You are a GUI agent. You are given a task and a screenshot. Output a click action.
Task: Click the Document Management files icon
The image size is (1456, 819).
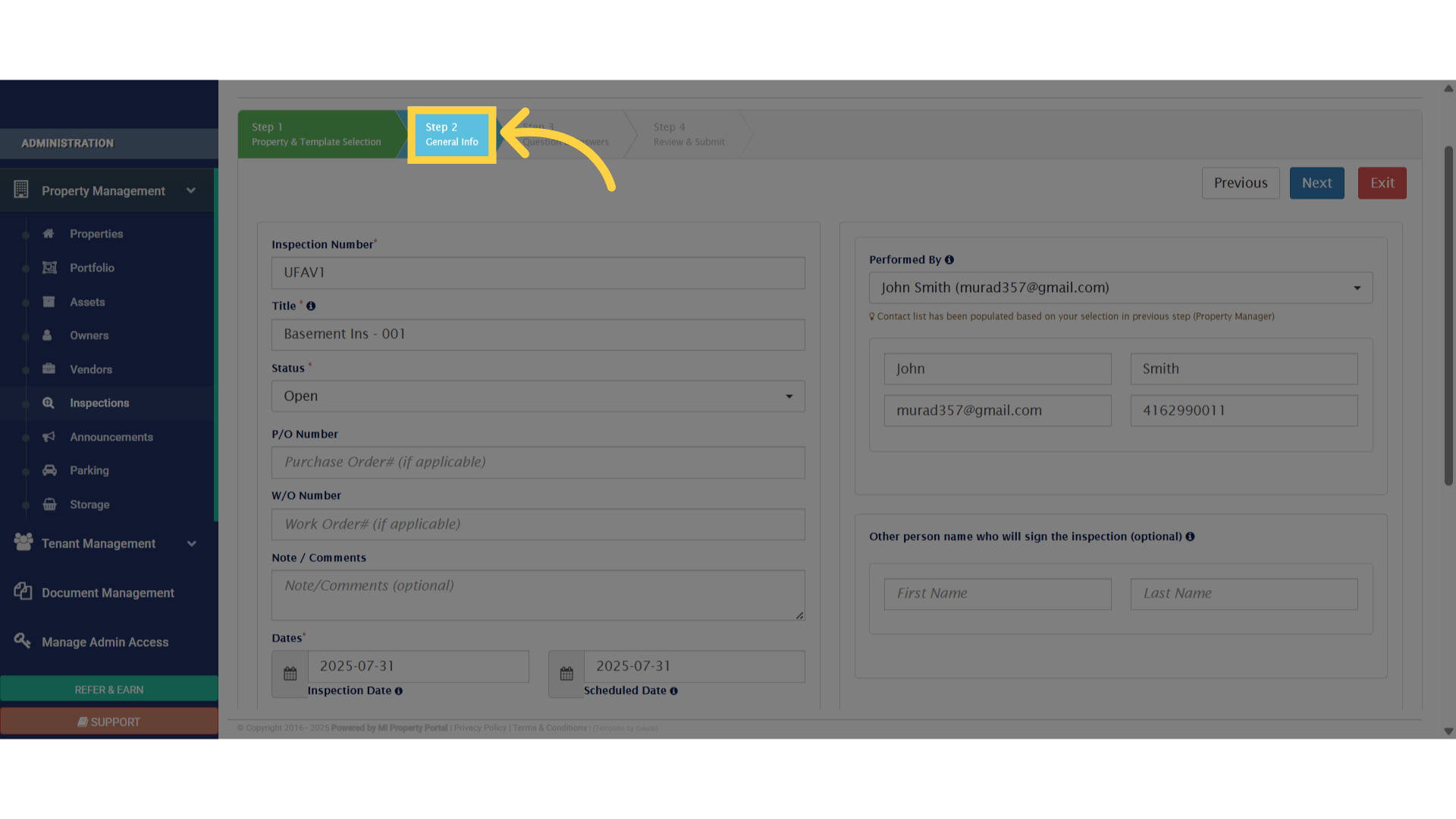click(x=23, y=591)
